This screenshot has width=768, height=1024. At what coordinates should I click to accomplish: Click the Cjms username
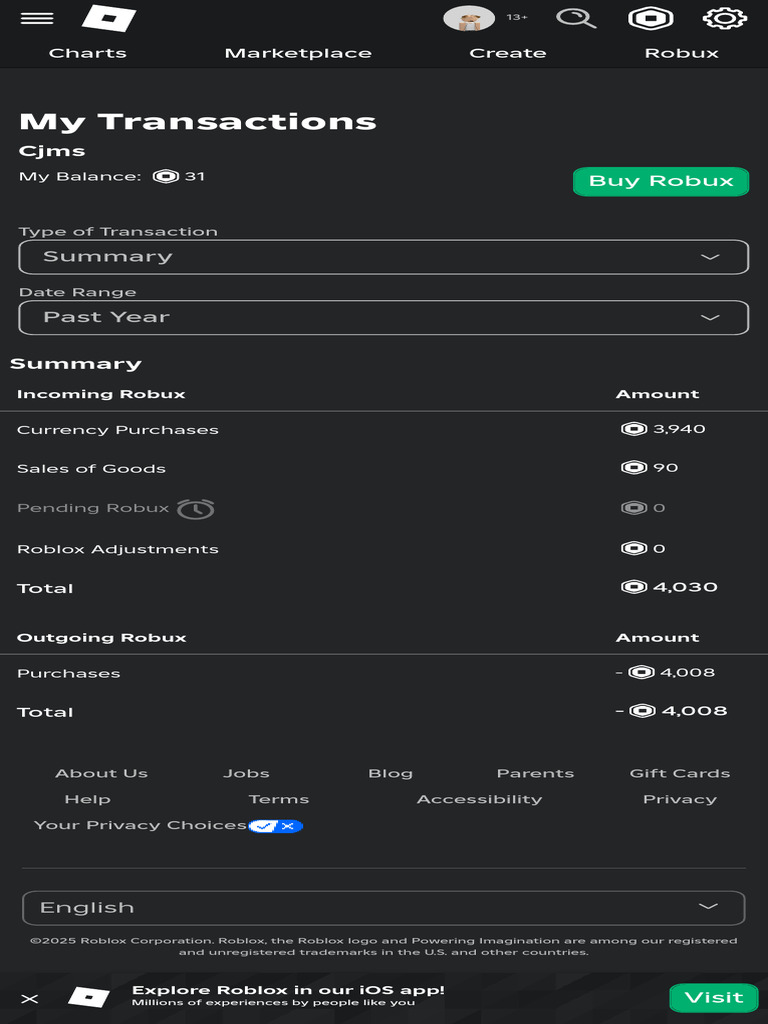click(52, 151)
